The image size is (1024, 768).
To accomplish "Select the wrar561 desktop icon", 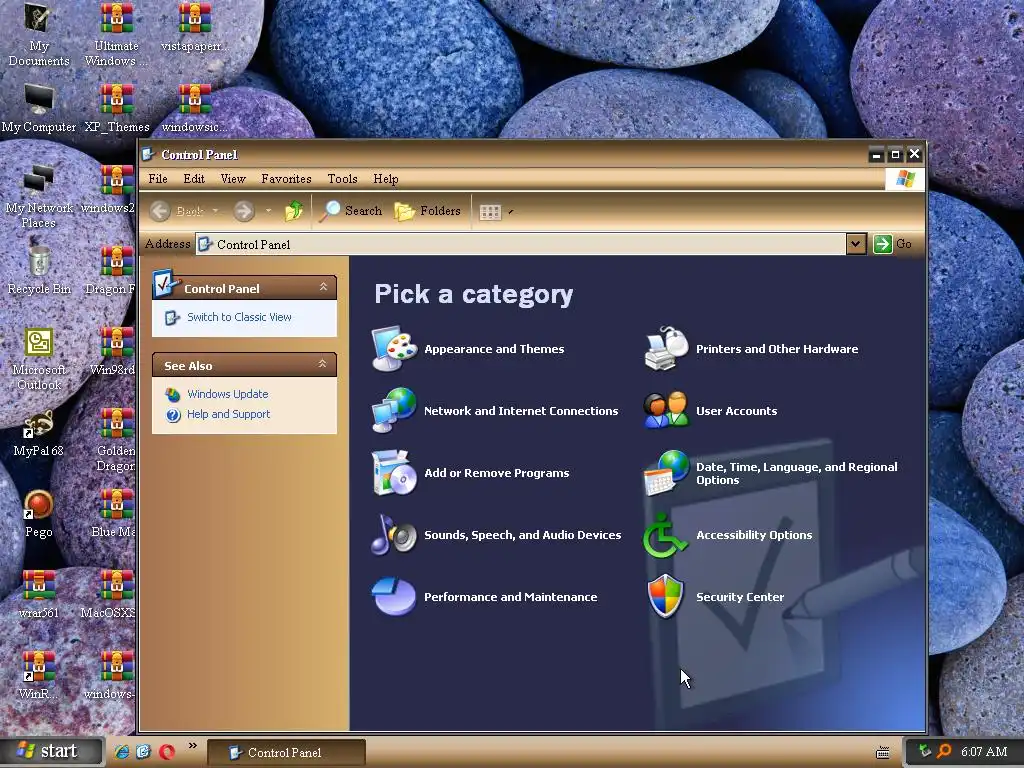I will 39,594.
